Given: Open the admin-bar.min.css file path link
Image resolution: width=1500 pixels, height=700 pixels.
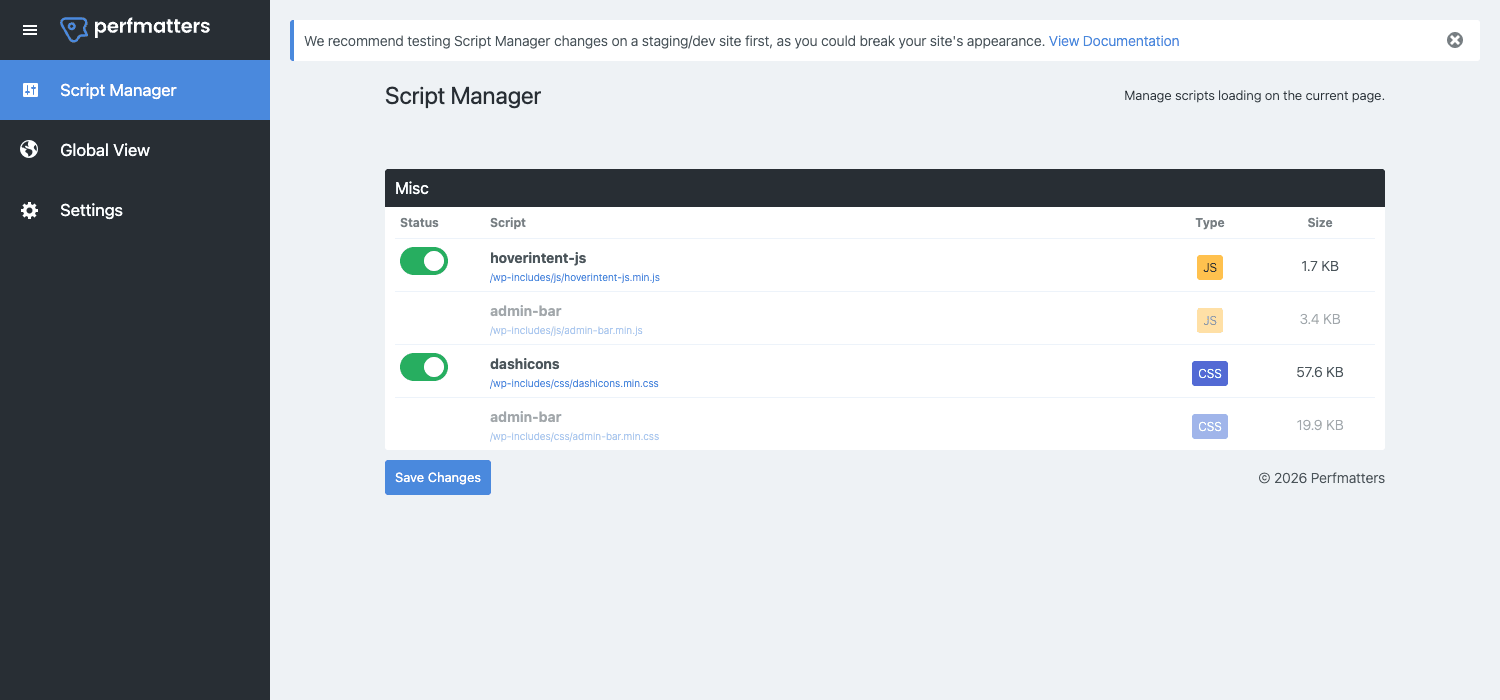Looking at the screenshot, I should [x=574, y=436].
